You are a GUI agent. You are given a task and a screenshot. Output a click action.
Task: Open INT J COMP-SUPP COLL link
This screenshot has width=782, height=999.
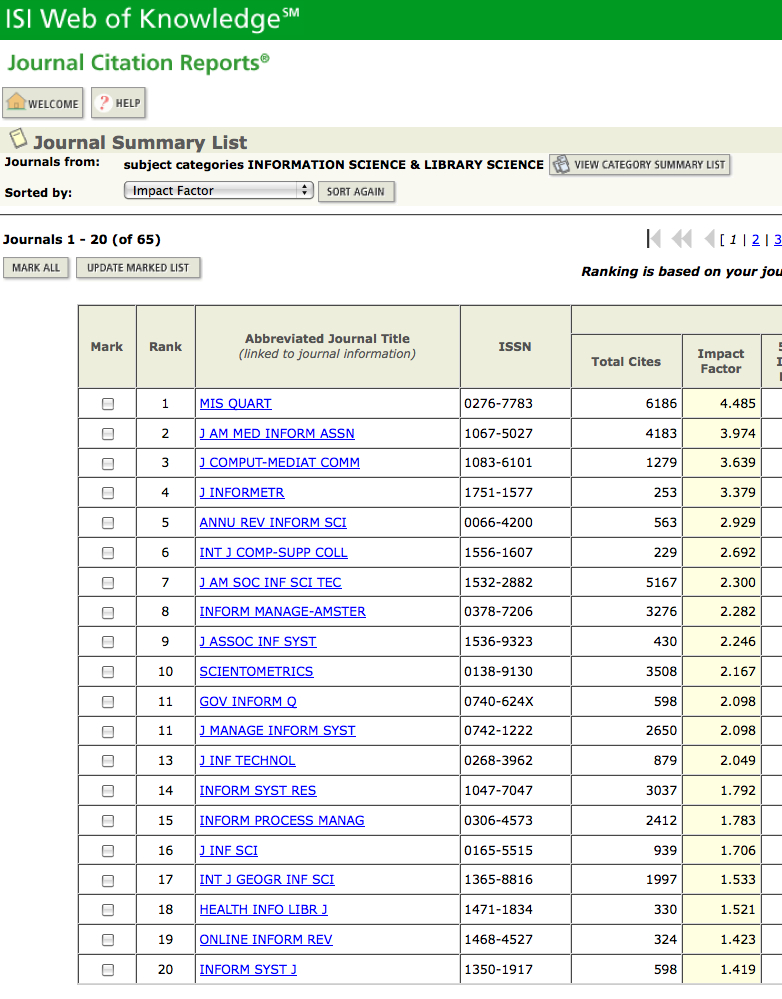tap(273, 552)
